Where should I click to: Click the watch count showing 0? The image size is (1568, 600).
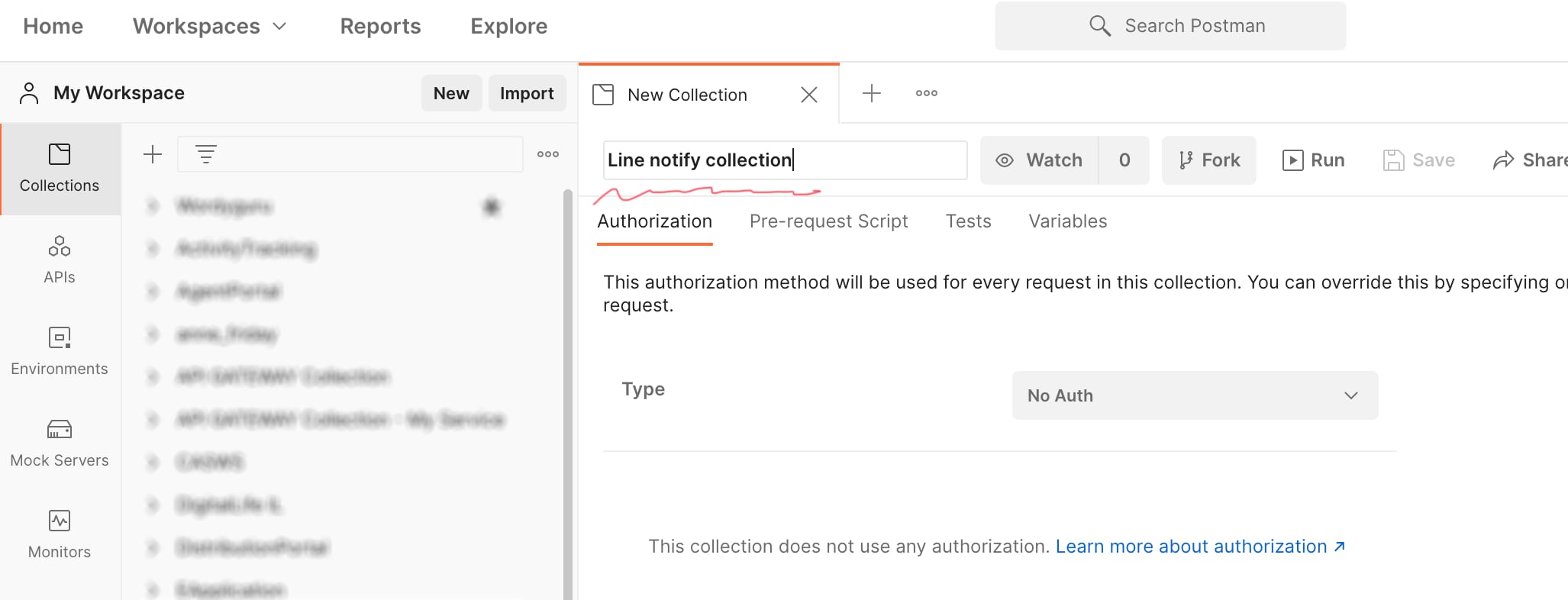[x=1124, y=160]
